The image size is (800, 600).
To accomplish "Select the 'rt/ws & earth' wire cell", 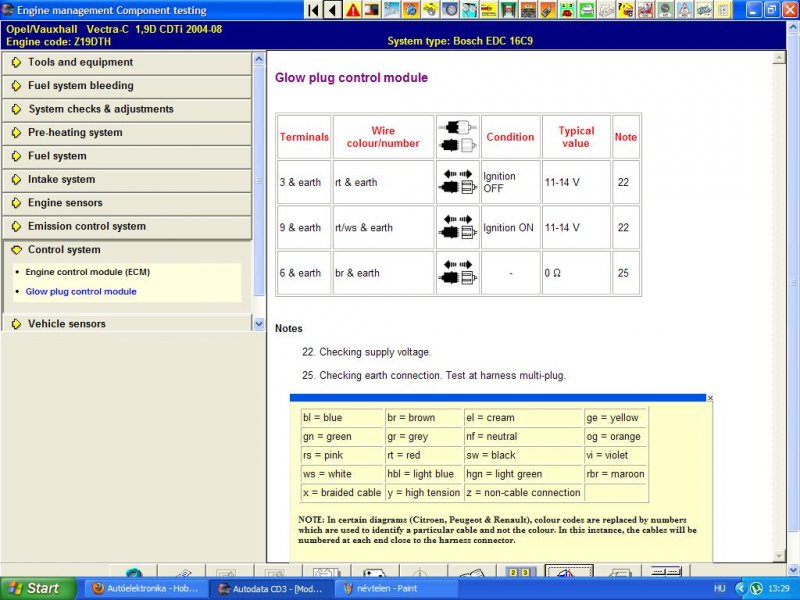I will (383, 228).
